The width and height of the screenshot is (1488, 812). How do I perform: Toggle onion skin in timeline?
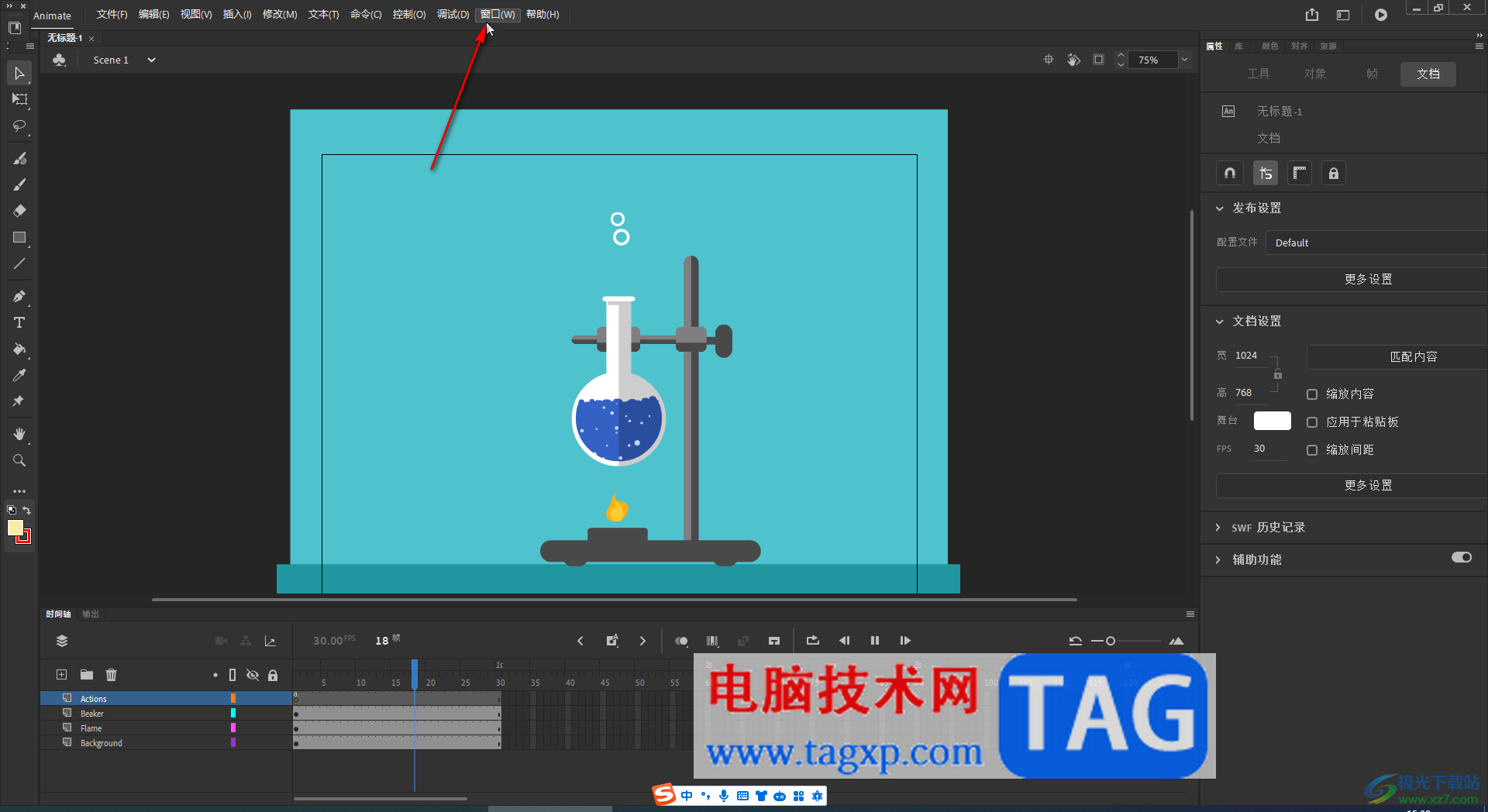(x=681, y=641)
